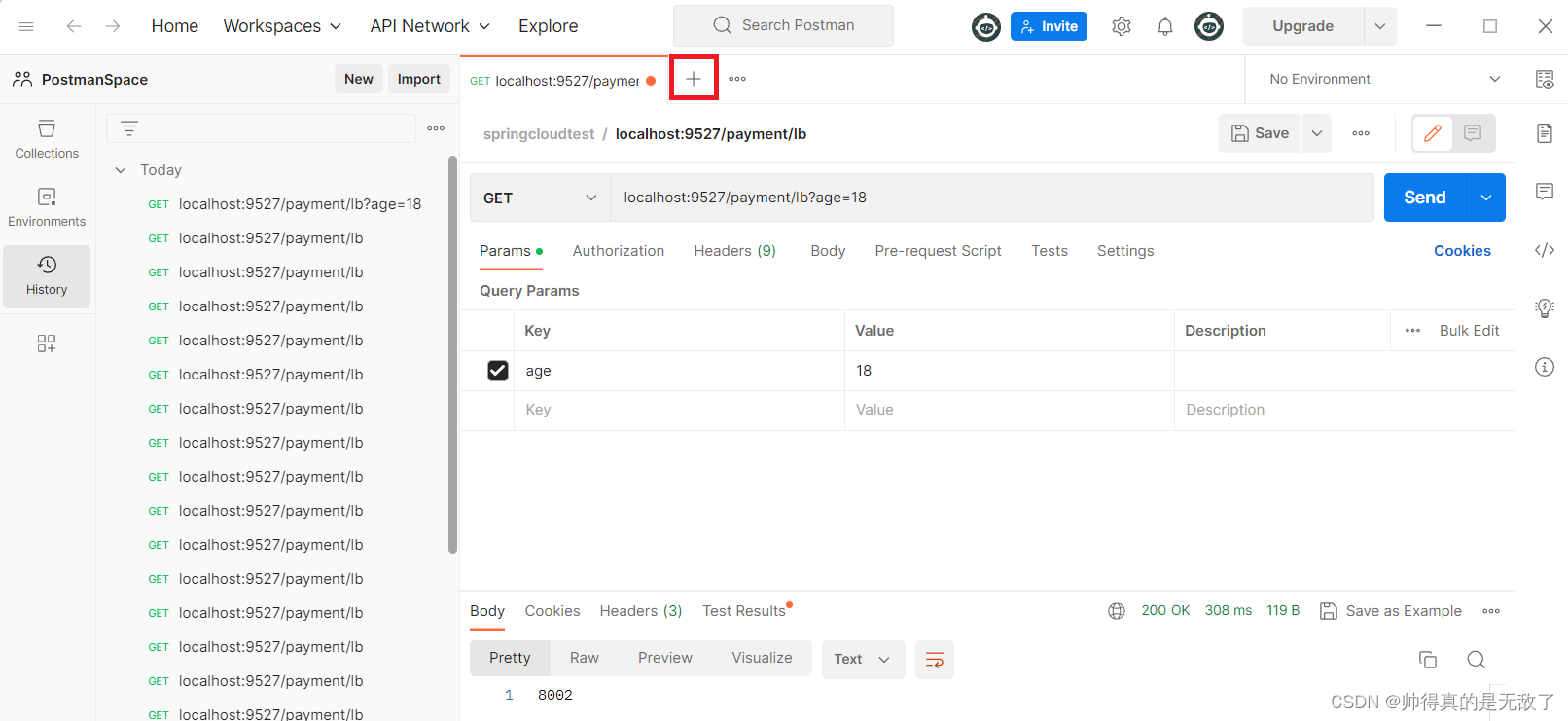Click Bulk Edit in params table
The image size is (1568, 721).
[x=1470, y=331]
